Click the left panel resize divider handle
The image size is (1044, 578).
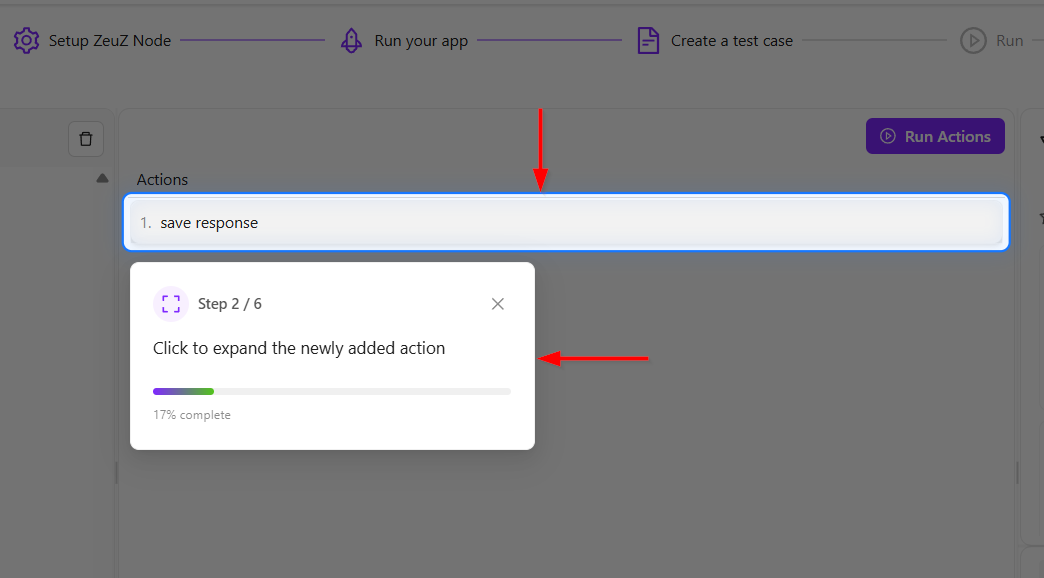(x=116, y=472)
